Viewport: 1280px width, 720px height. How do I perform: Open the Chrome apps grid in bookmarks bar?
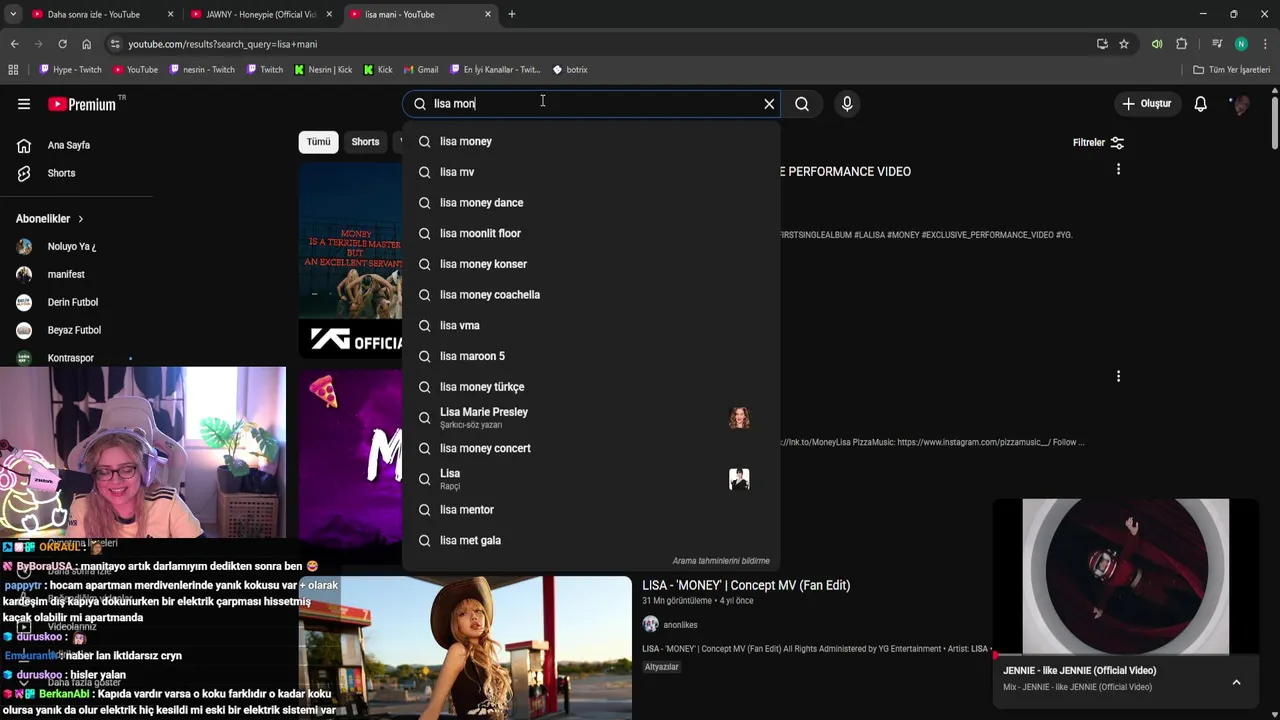(x=13, y=70)
